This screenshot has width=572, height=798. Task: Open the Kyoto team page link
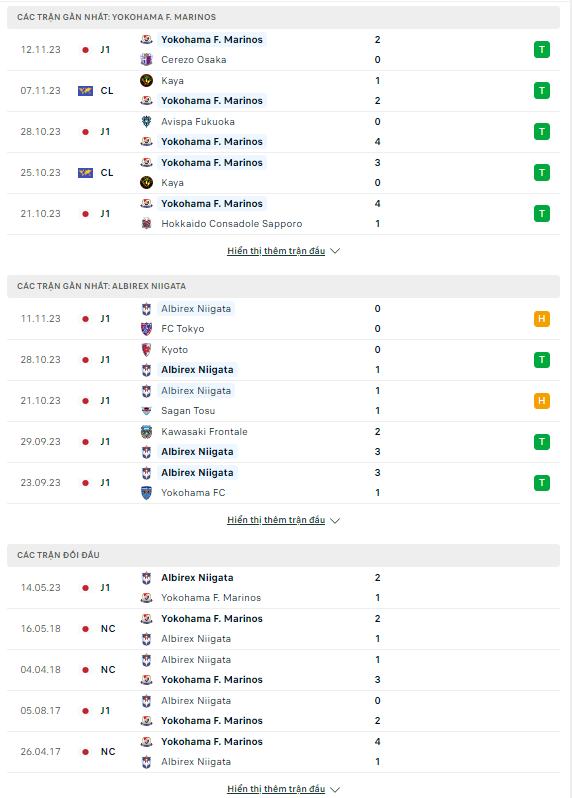coord(175,350)
